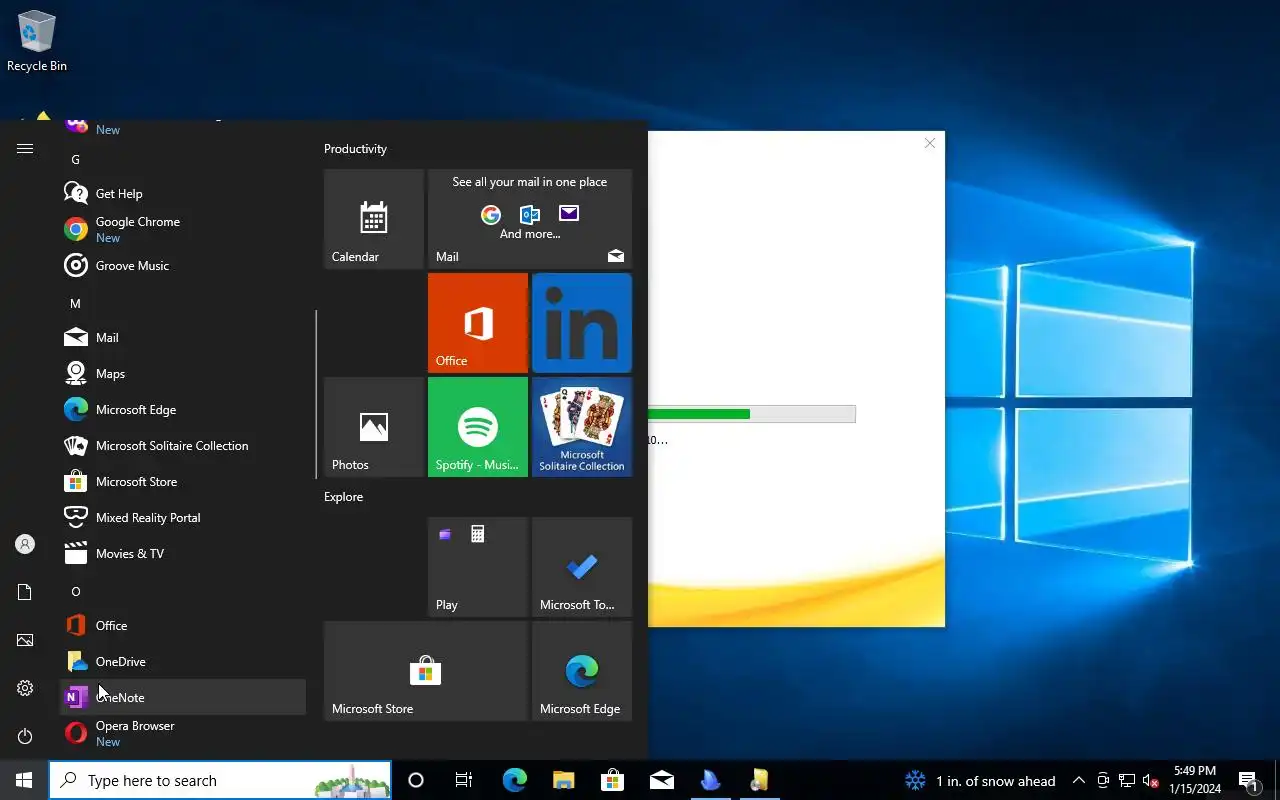Open Microsoft Store from taskbar
Screen dimensions: 1280x800
[x=612, y=780]
